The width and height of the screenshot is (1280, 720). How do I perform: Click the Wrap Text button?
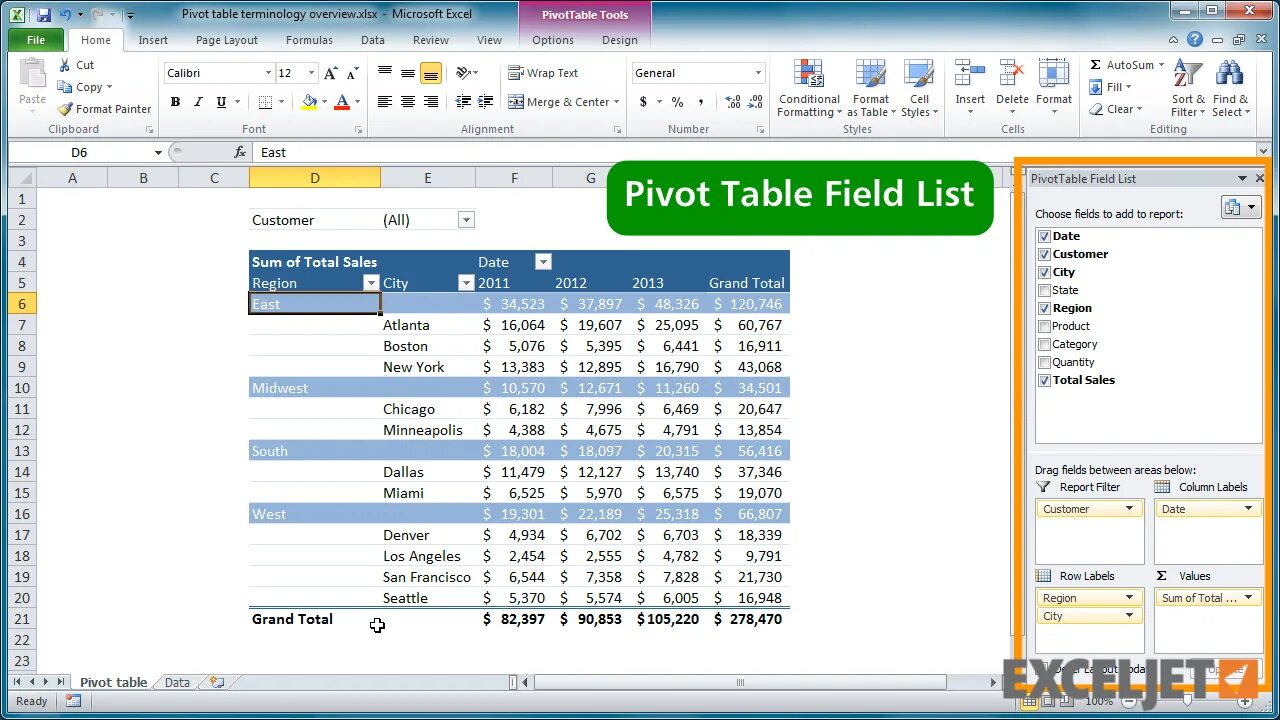coord(543,73)
